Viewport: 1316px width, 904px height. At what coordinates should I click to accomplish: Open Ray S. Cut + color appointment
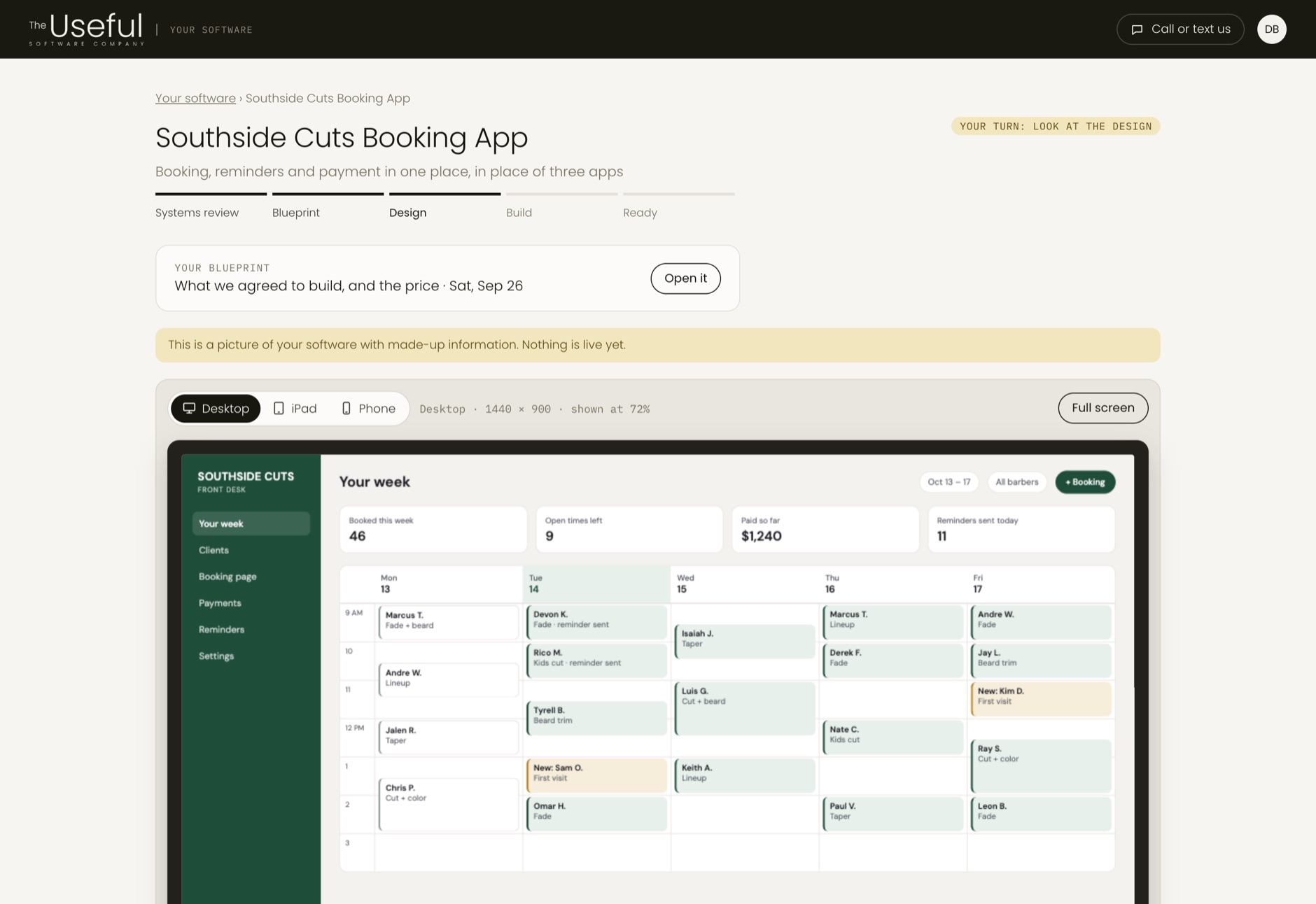tap(1041, 766)
